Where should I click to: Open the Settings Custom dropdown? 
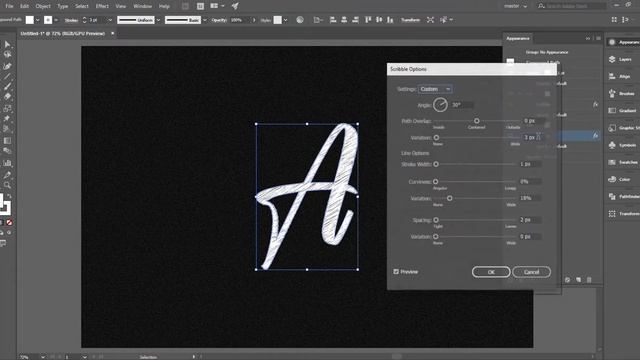pyautogui.click(x=435, y=89)
